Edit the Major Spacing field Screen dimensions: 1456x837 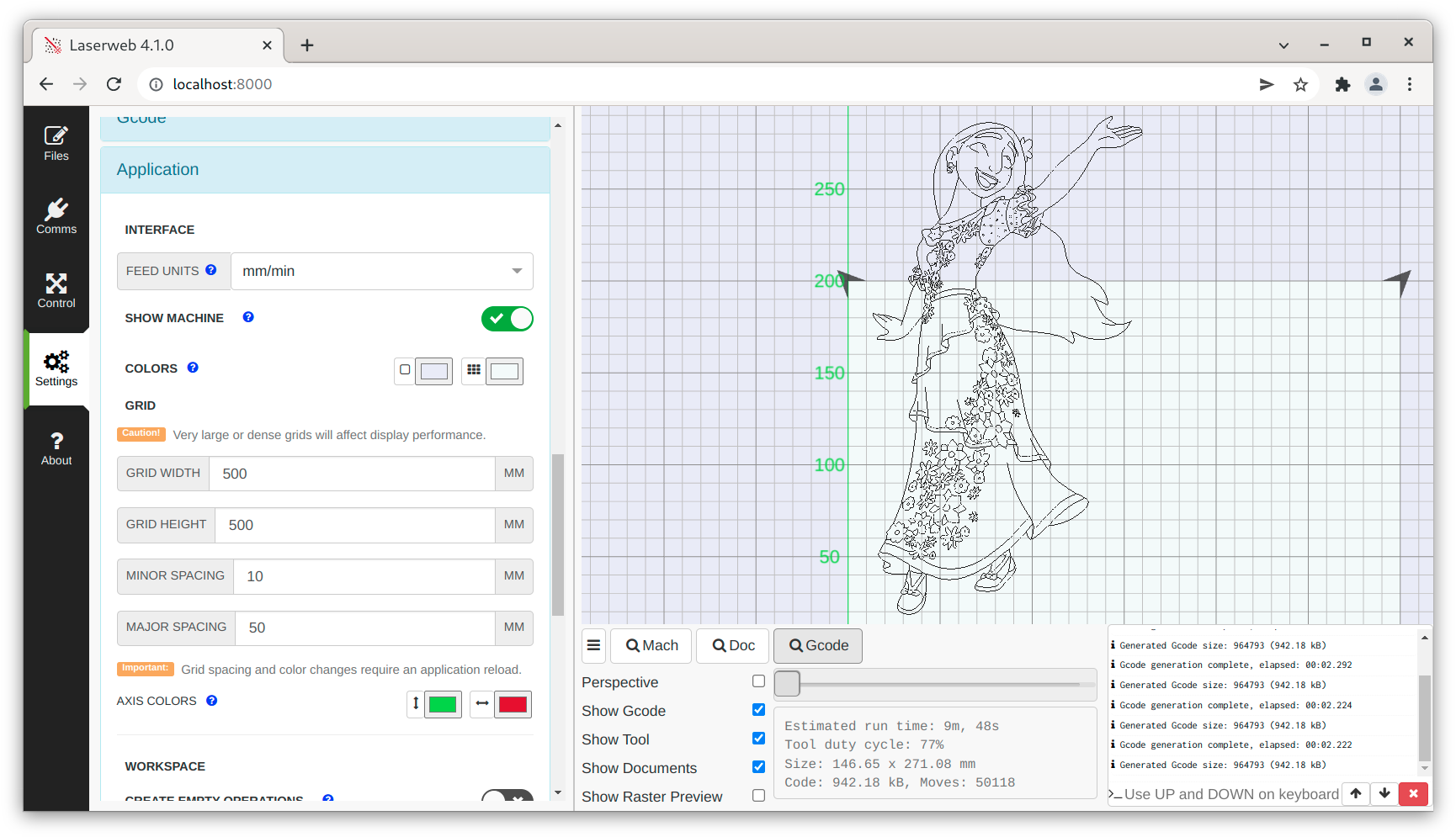365,628
